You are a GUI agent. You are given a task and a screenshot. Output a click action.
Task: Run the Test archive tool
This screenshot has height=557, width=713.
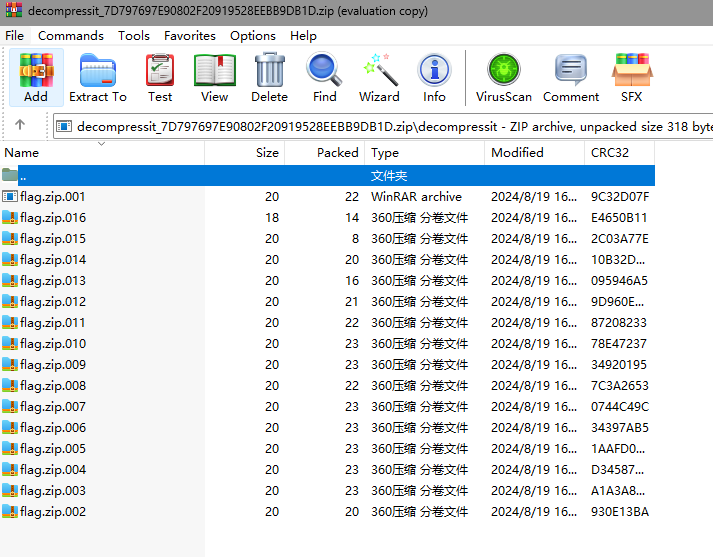[x=160, y=78]
